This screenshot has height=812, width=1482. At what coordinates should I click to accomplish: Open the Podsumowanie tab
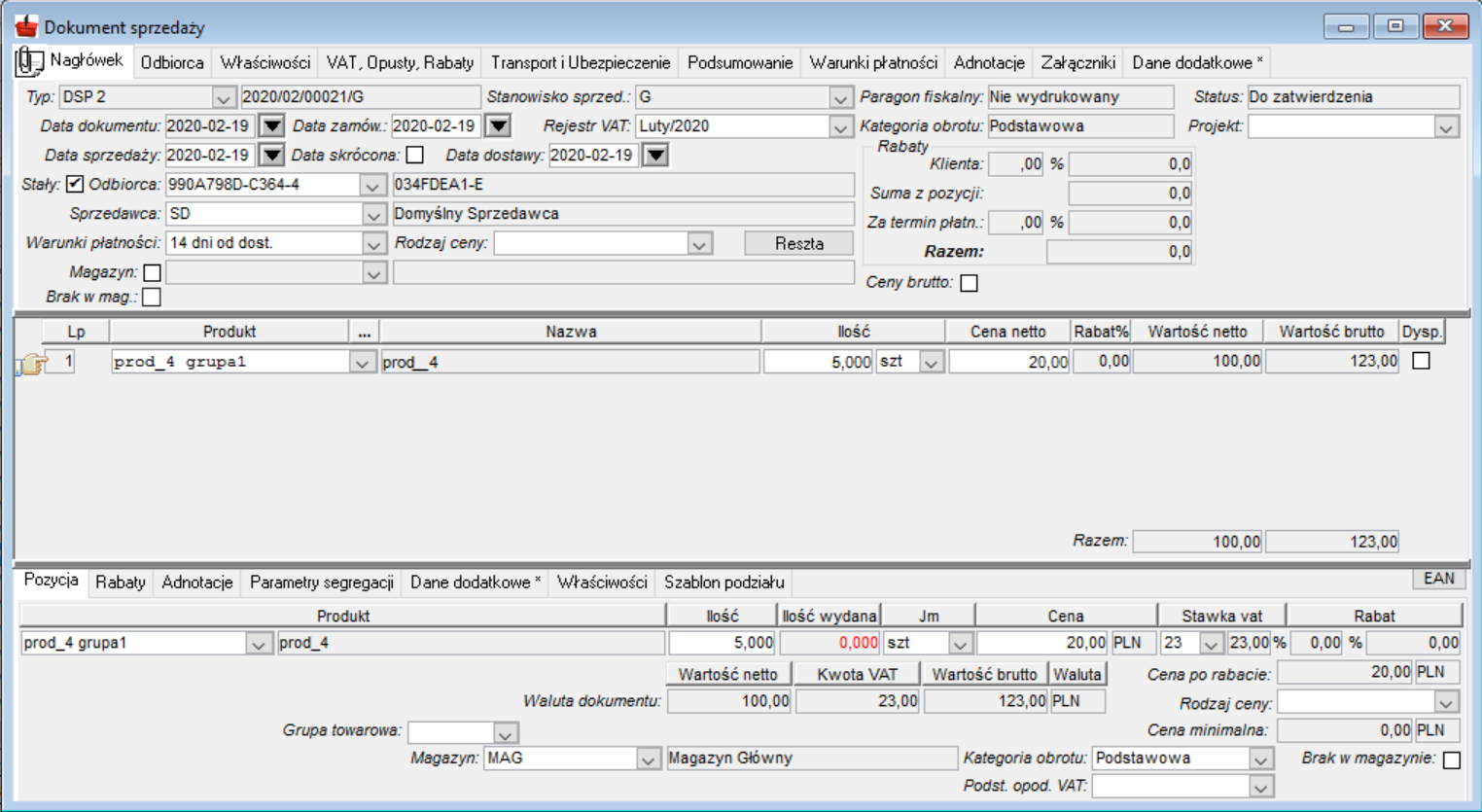pyautogui.click(x=740, y=62)
